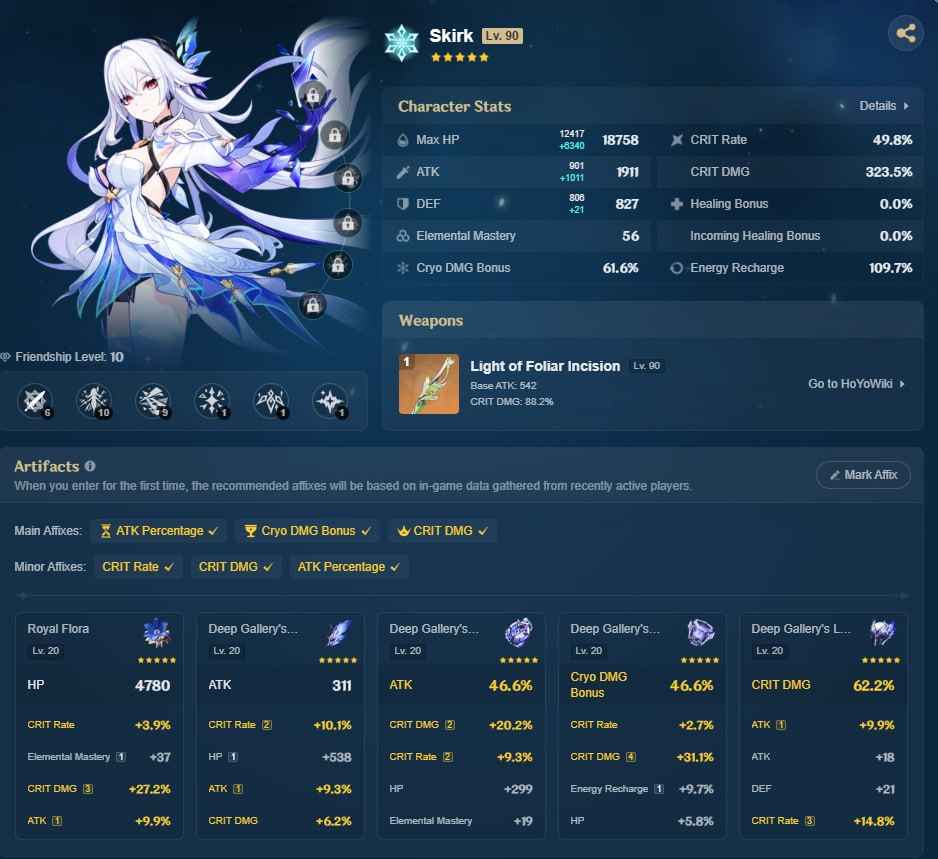
Task: Click the CRIT DMG 62.2% main stat
Action: click(x=823, y=686)
